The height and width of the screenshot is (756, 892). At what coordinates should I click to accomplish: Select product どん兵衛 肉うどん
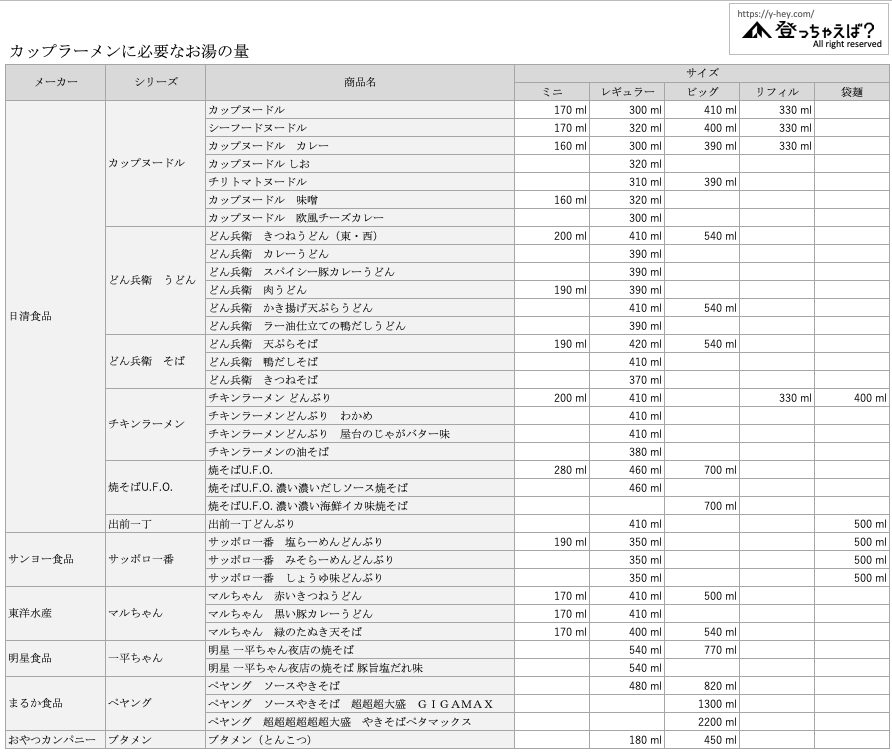(x=360, y=290)
